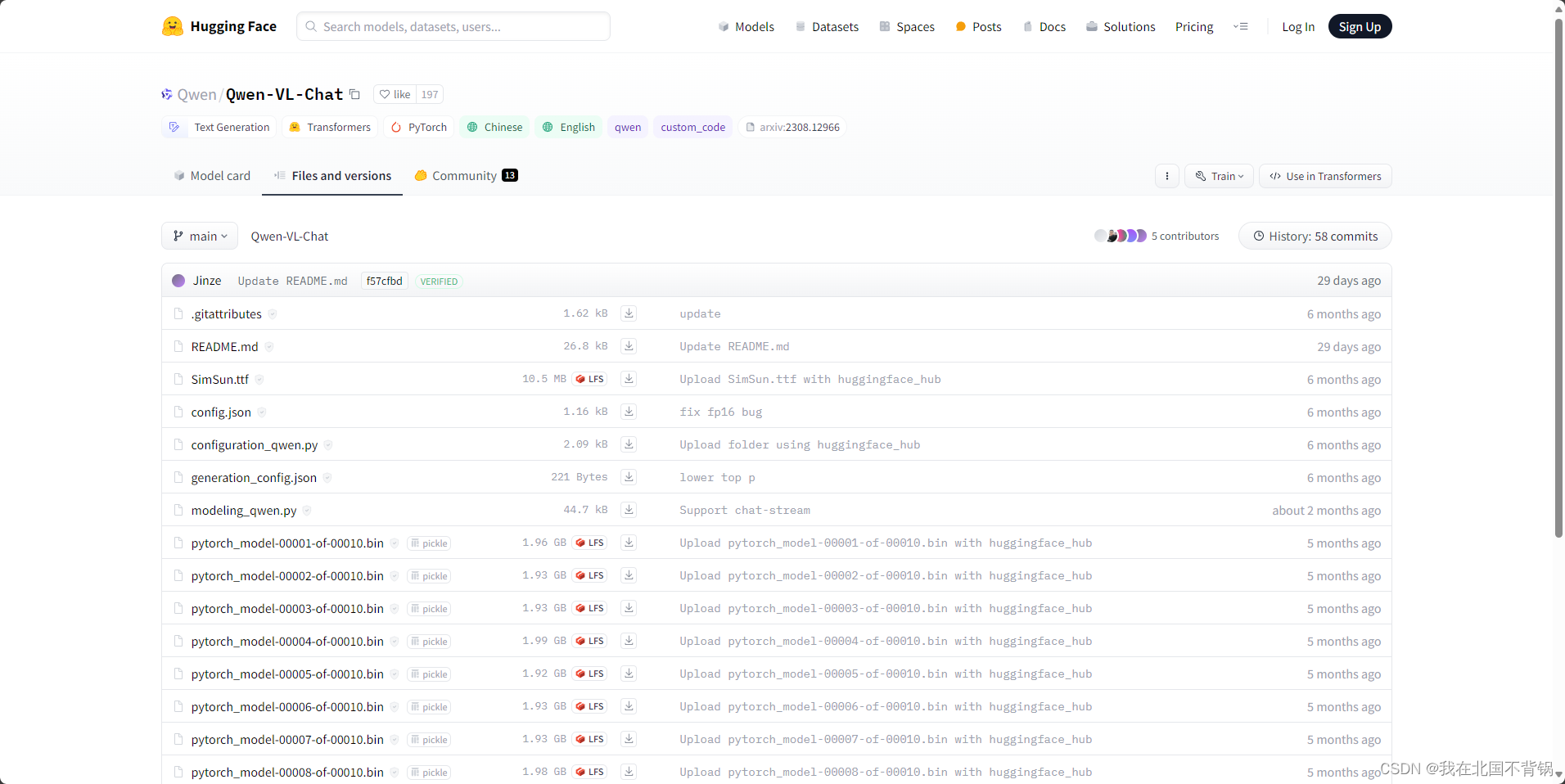Click safety scan icon next to README.md

tap(269, 347)
